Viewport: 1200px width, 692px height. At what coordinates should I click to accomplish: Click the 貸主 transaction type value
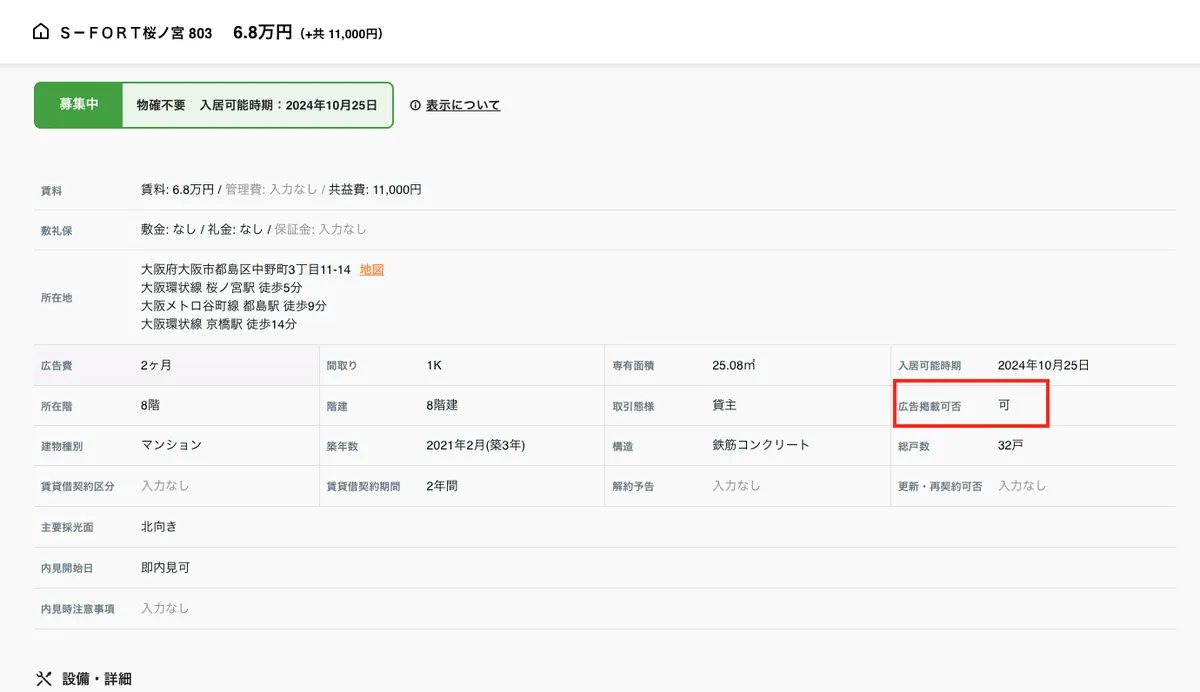724,405
